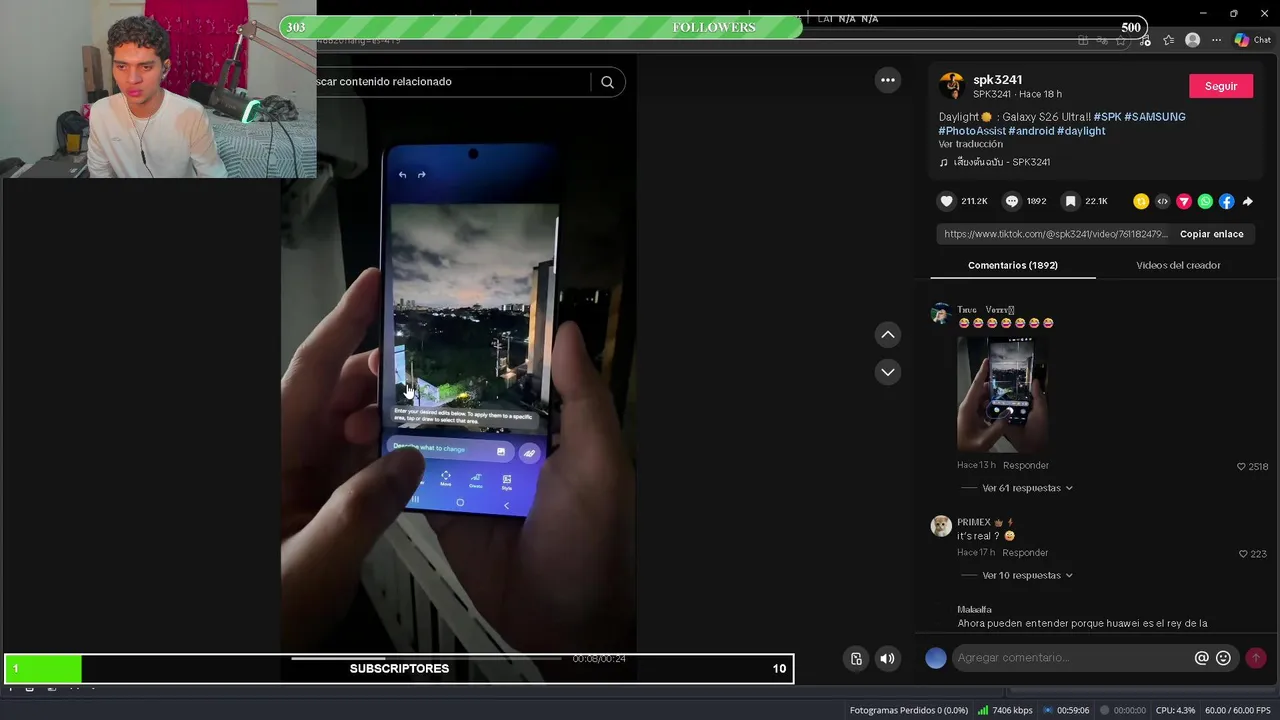Send to friends via red paper-plane icon
The image size is (1280, 720).
(x=1184, y=201)
